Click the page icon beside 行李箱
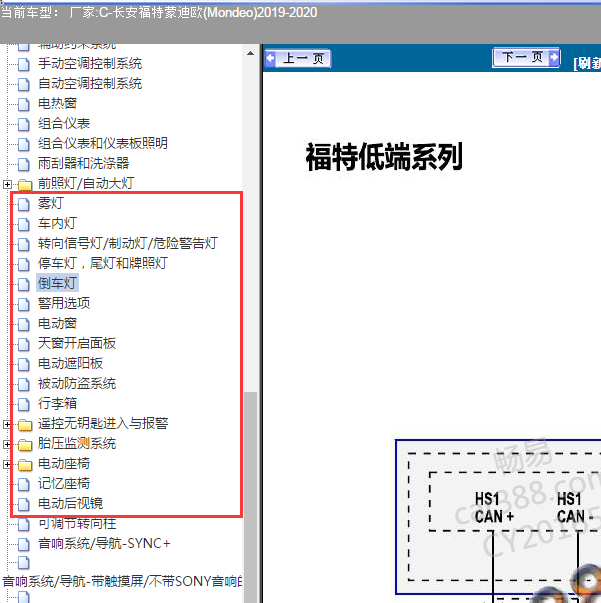 24,404
